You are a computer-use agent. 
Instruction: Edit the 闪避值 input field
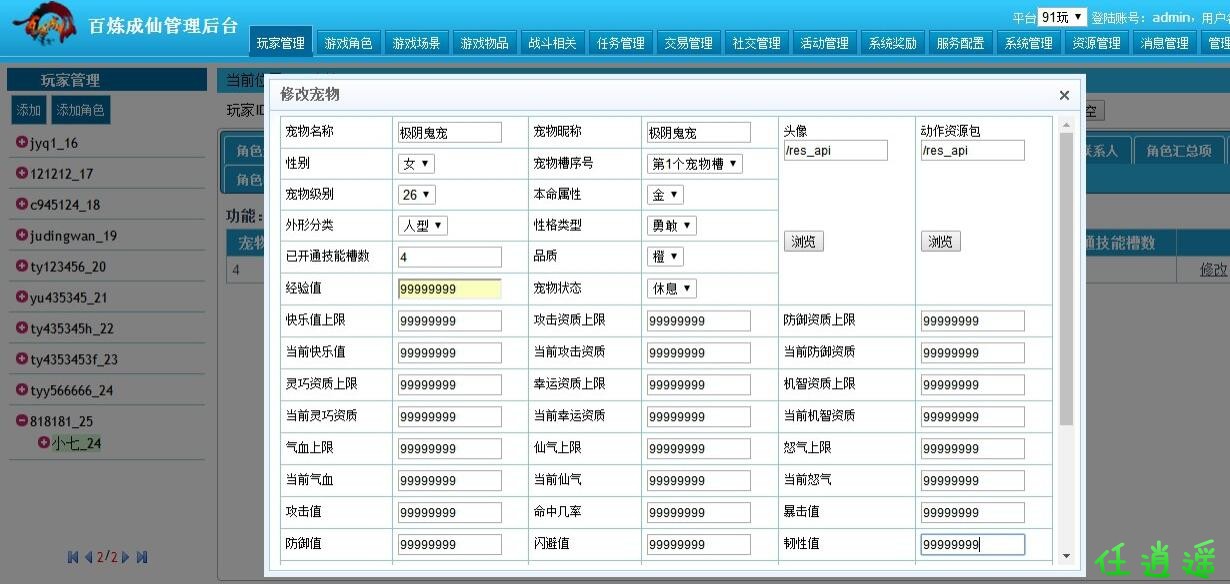[699, 544]
